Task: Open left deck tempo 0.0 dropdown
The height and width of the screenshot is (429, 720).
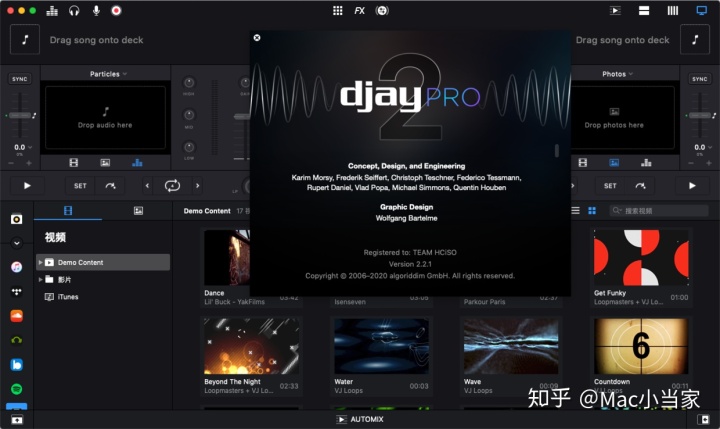Action: tap(23, 147)
